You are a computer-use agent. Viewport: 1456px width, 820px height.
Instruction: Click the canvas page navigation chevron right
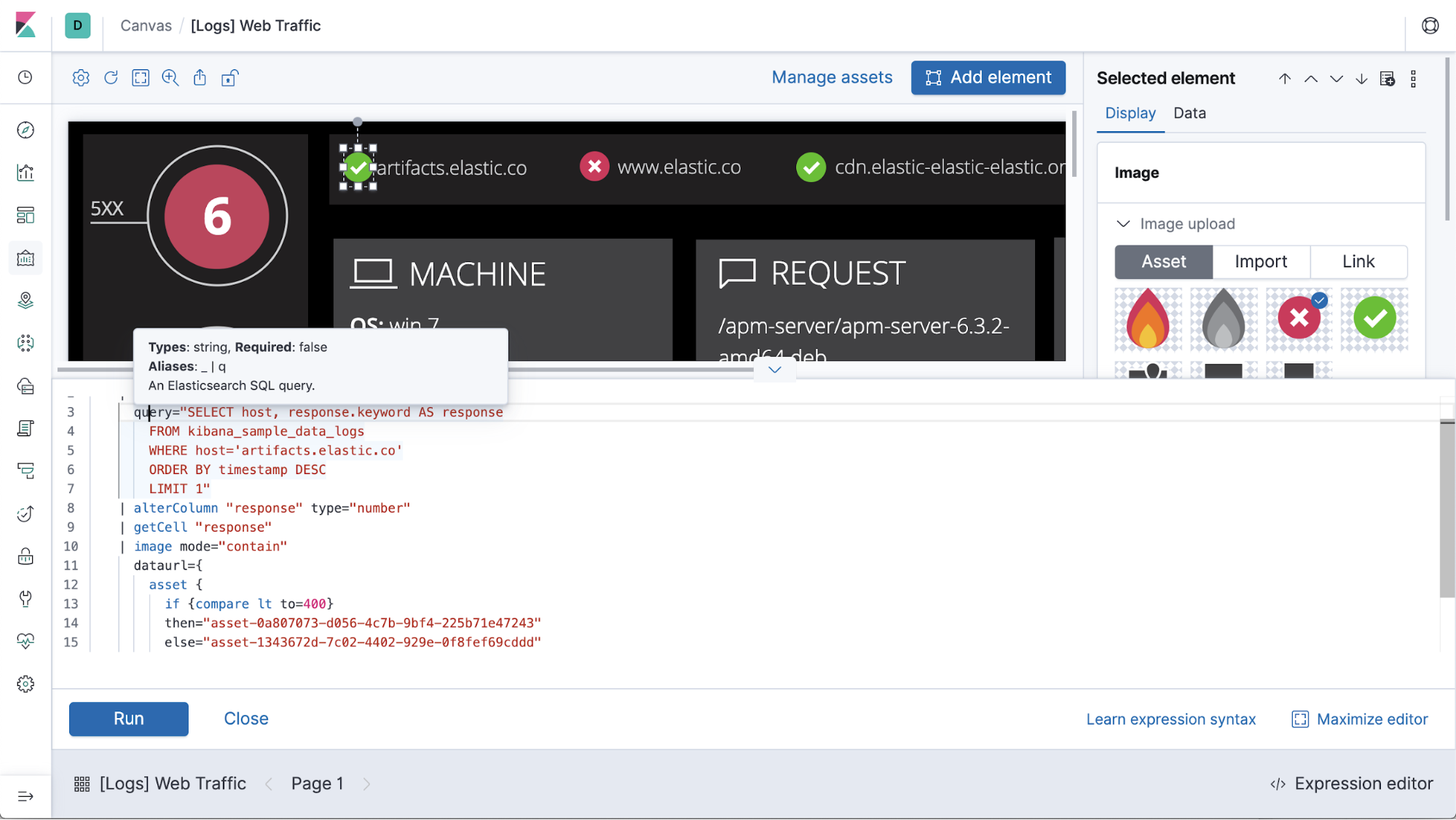click(x=367, y=784)
